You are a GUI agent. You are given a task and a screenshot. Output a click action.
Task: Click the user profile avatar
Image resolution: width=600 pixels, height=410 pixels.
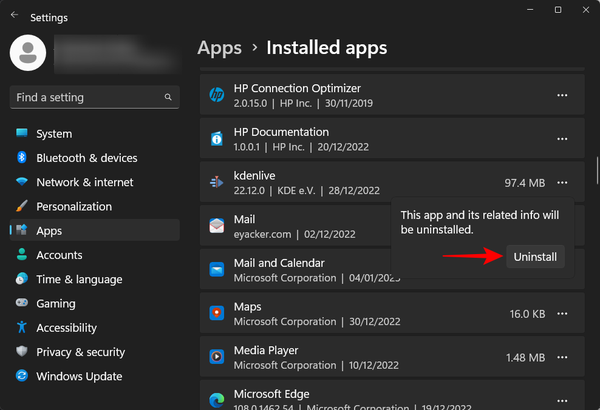(28, 53)
